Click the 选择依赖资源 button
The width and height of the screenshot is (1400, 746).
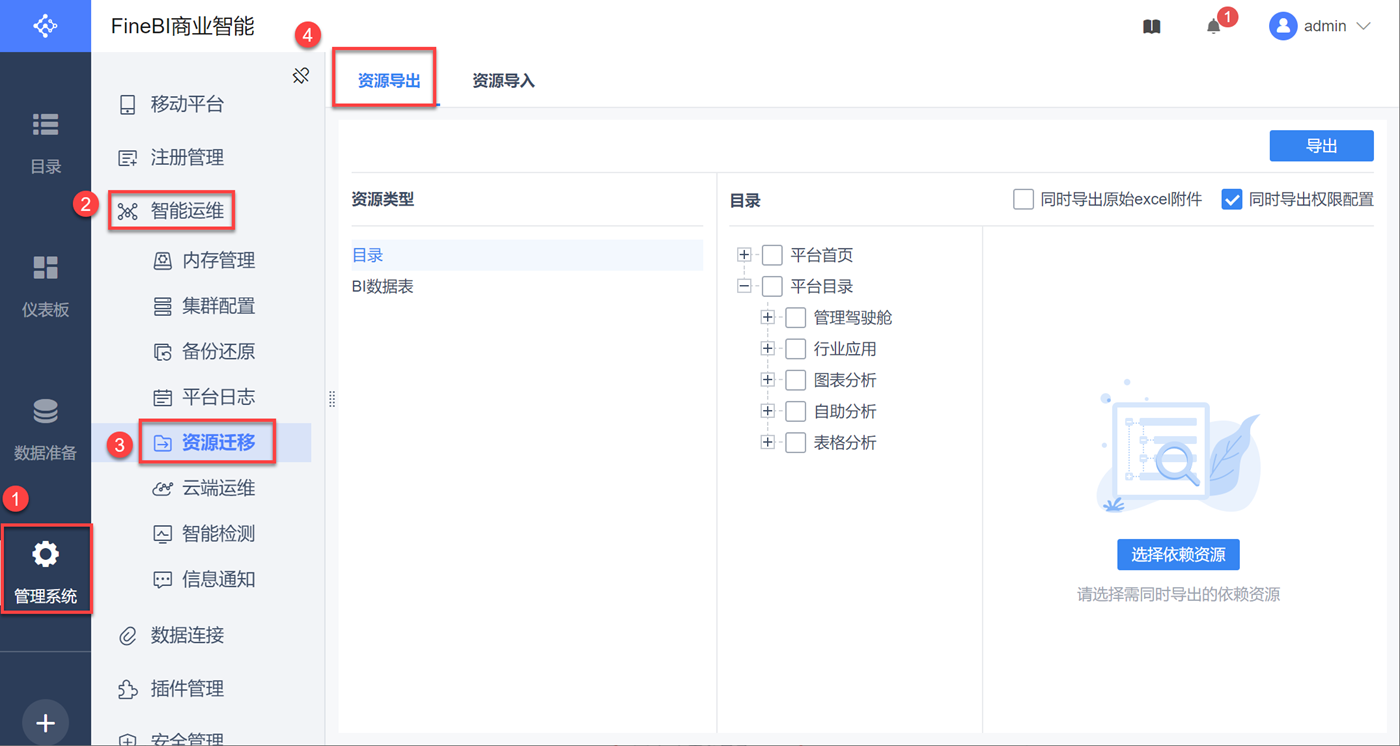(1178, 554)
